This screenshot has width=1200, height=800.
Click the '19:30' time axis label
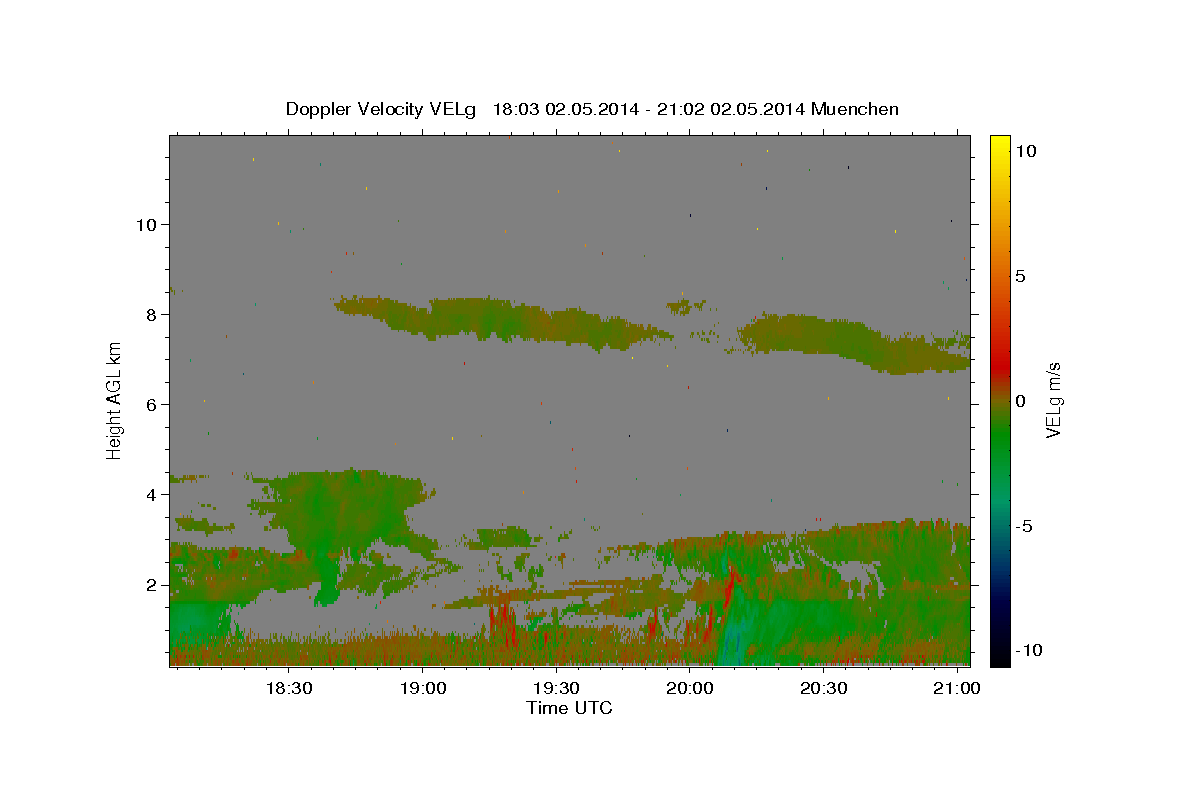pos(556,689)
